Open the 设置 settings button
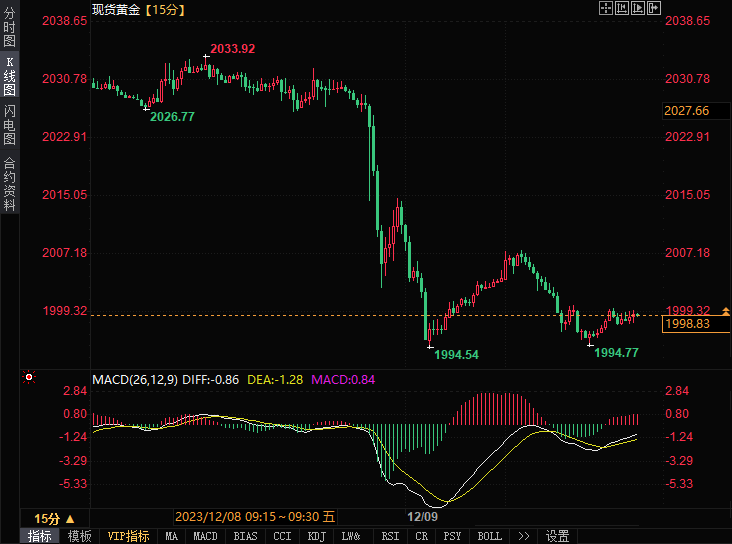The image size is (732, 544). [557, 536]
